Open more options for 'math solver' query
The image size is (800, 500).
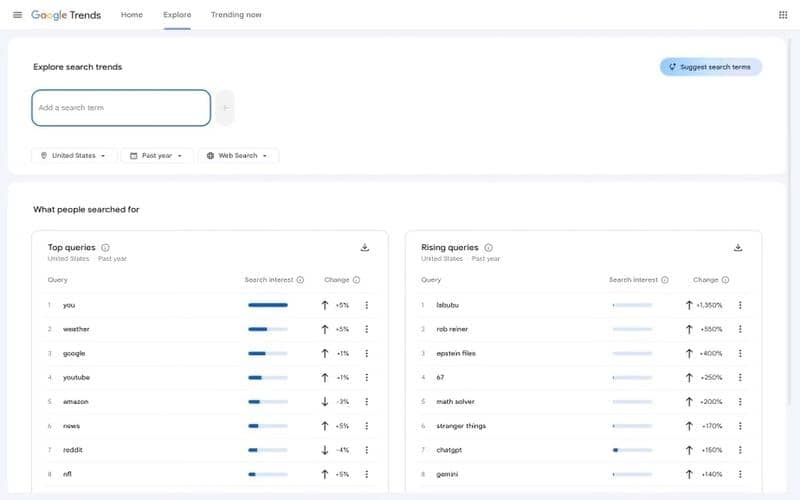click(x=740, y=402)
